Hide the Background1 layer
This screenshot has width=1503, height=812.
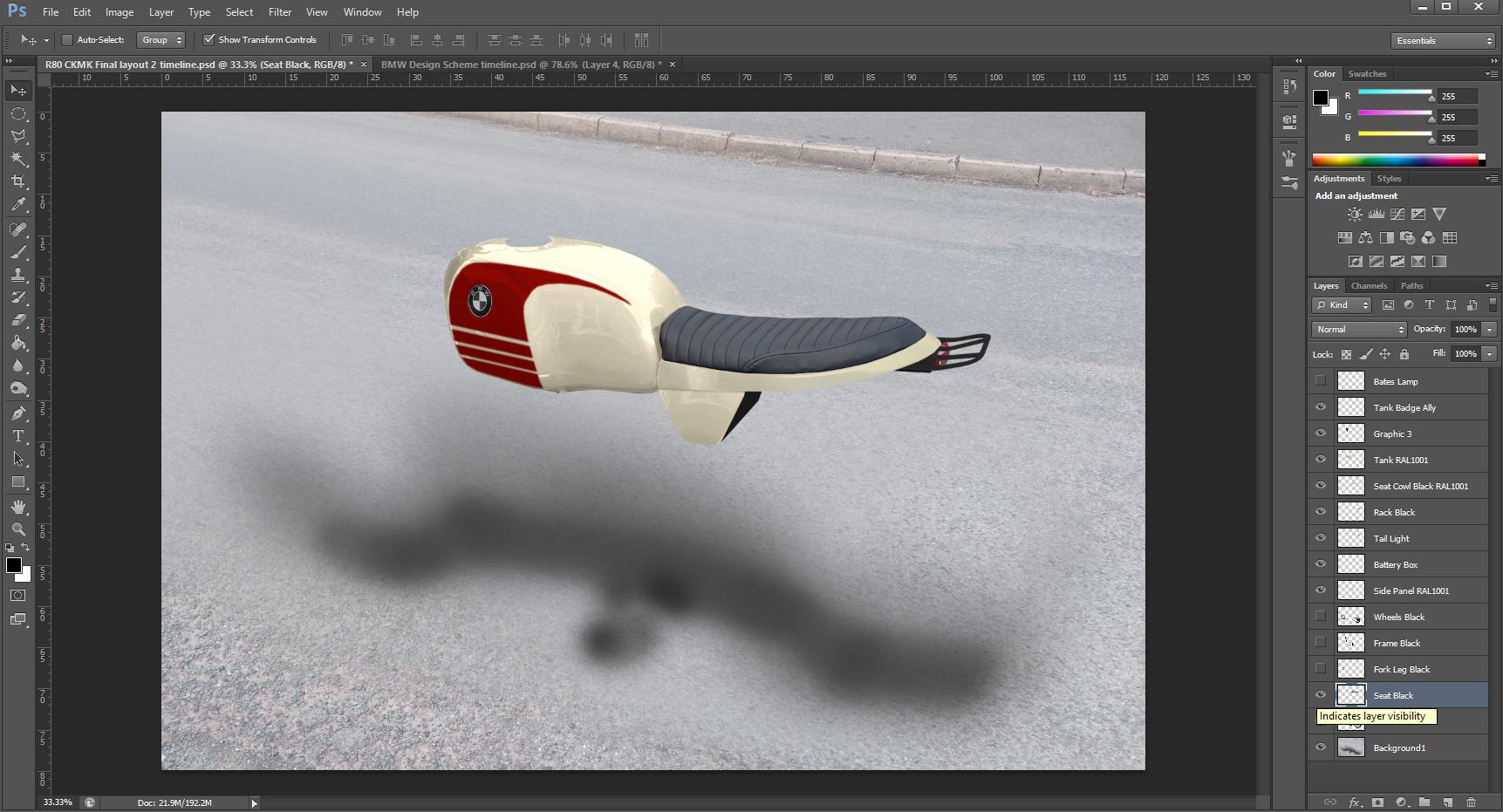pyautogui.click(x=1321, y=747)
